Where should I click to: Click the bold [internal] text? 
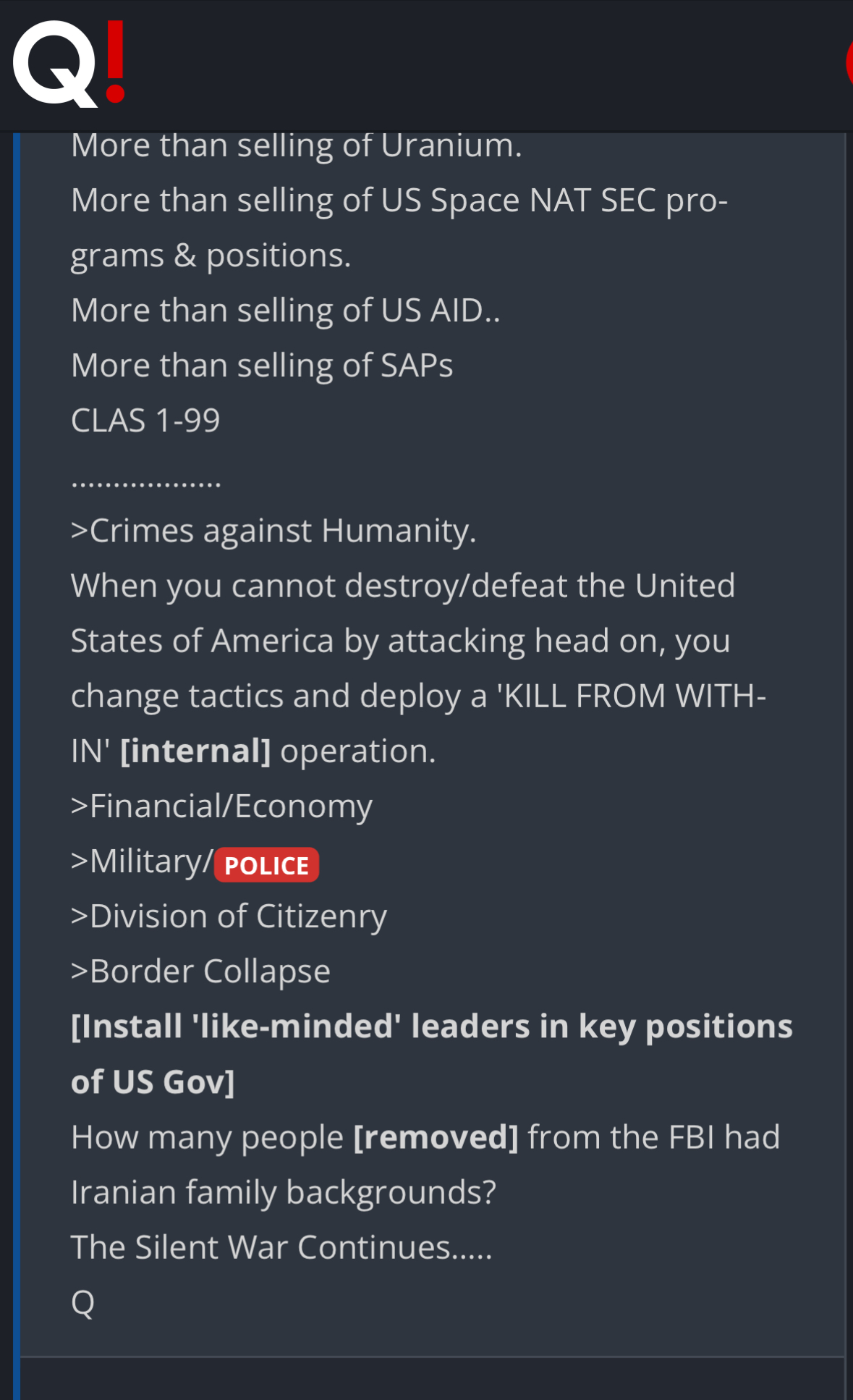[x=195, y=751]
